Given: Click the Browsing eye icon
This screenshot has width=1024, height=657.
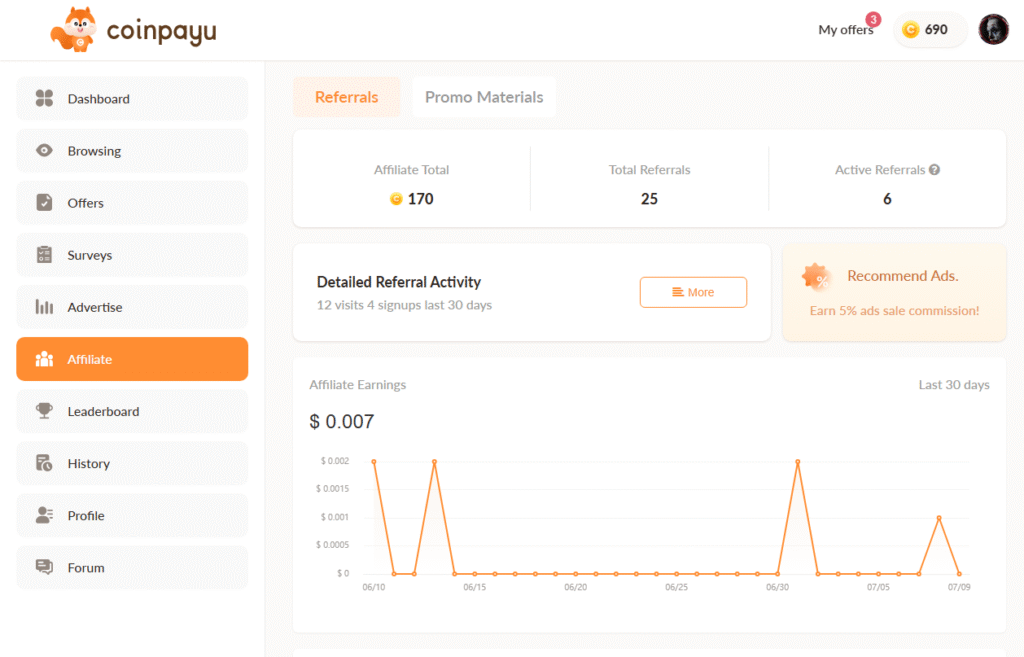Looking at the screenshot, I should (x=44, y=150).
